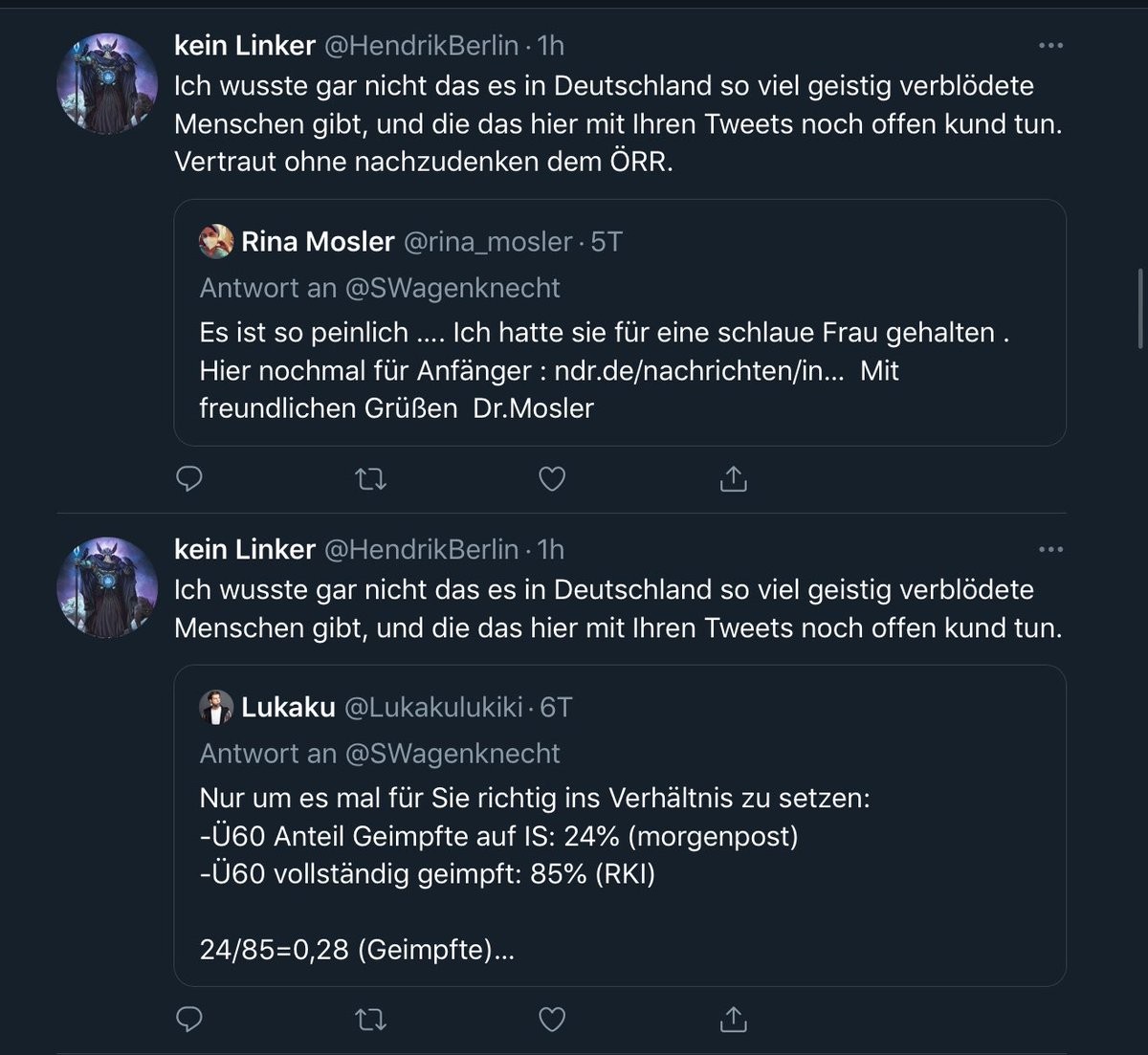
Task: Open Rina Mosler's profile name
Action: [318, 242]
